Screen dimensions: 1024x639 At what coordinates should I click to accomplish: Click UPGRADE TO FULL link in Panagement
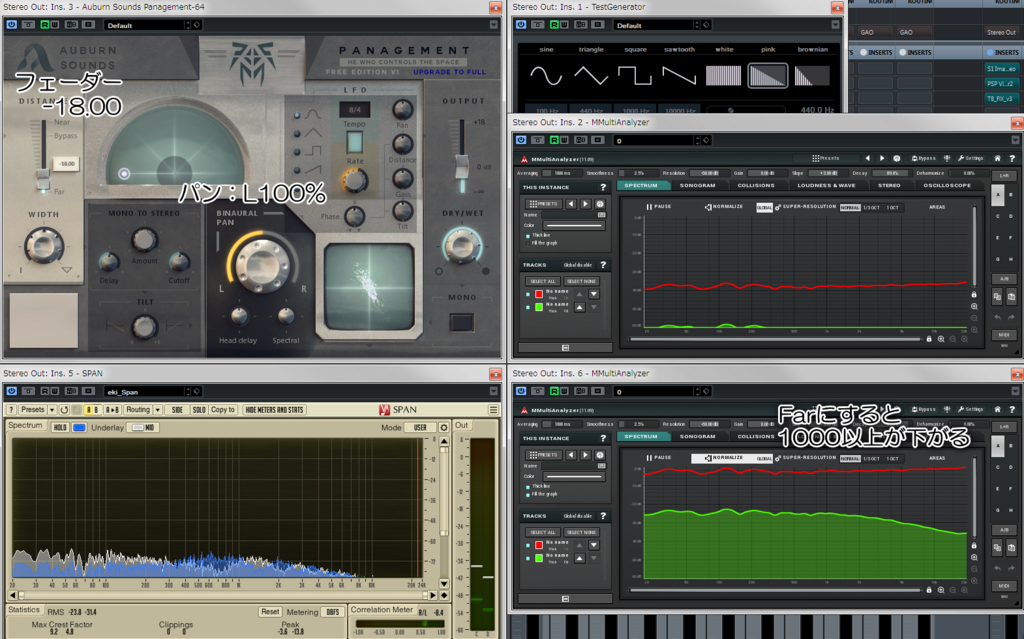point(449,72)
